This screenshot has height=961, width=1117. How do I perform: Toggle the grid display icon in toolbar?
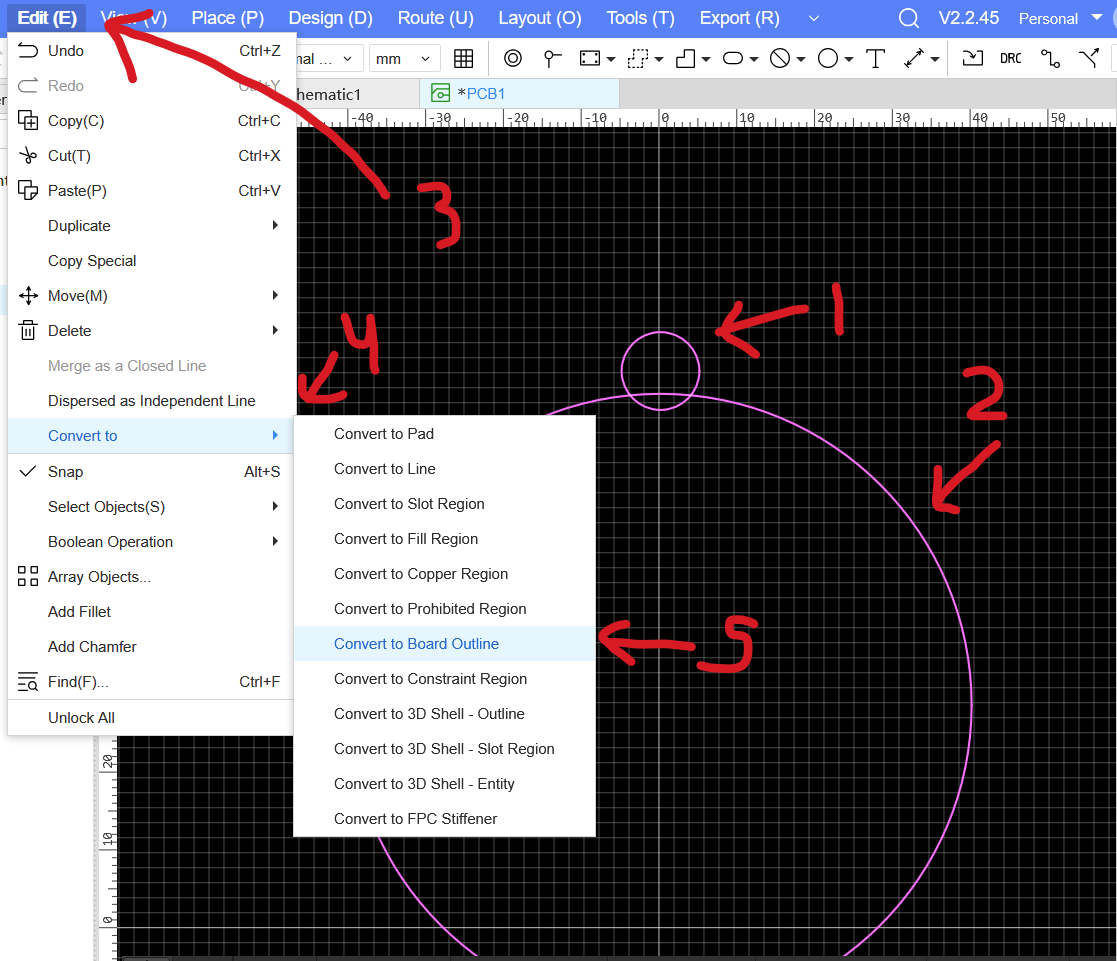463,59
